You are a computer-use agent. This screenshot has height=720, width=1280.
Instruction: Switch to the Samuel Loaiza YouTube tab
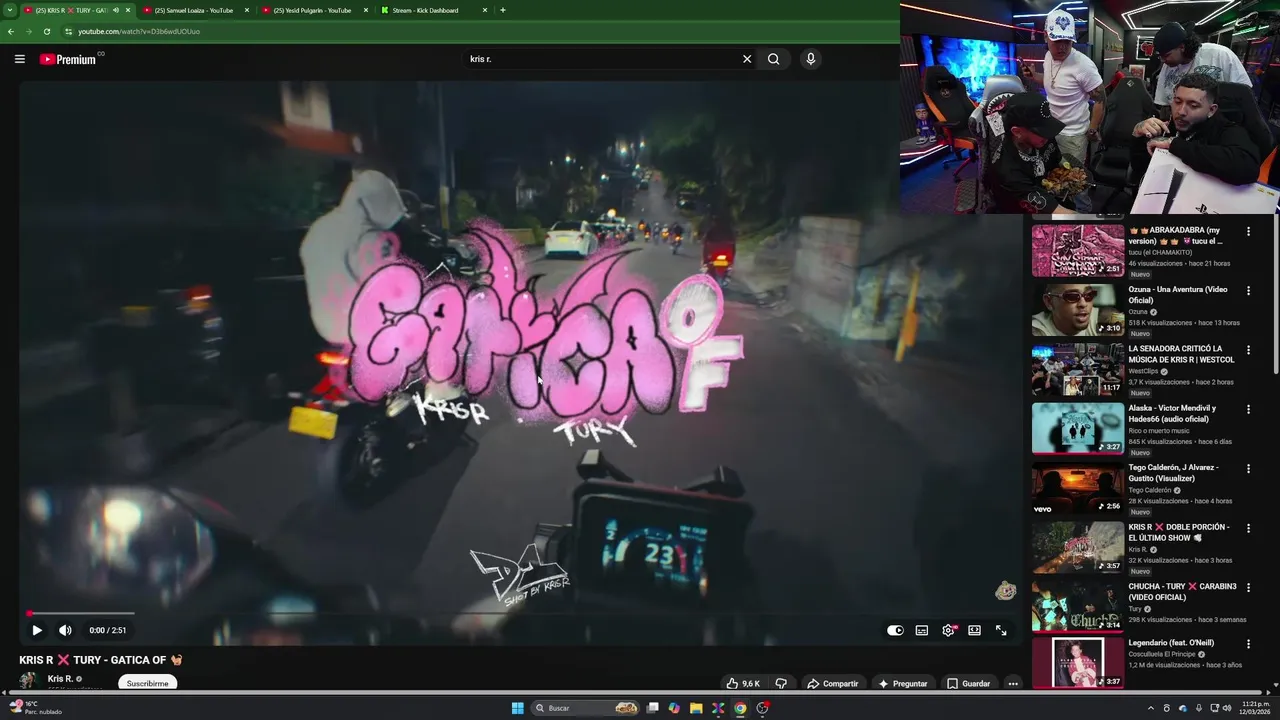[x=194, y=10]
